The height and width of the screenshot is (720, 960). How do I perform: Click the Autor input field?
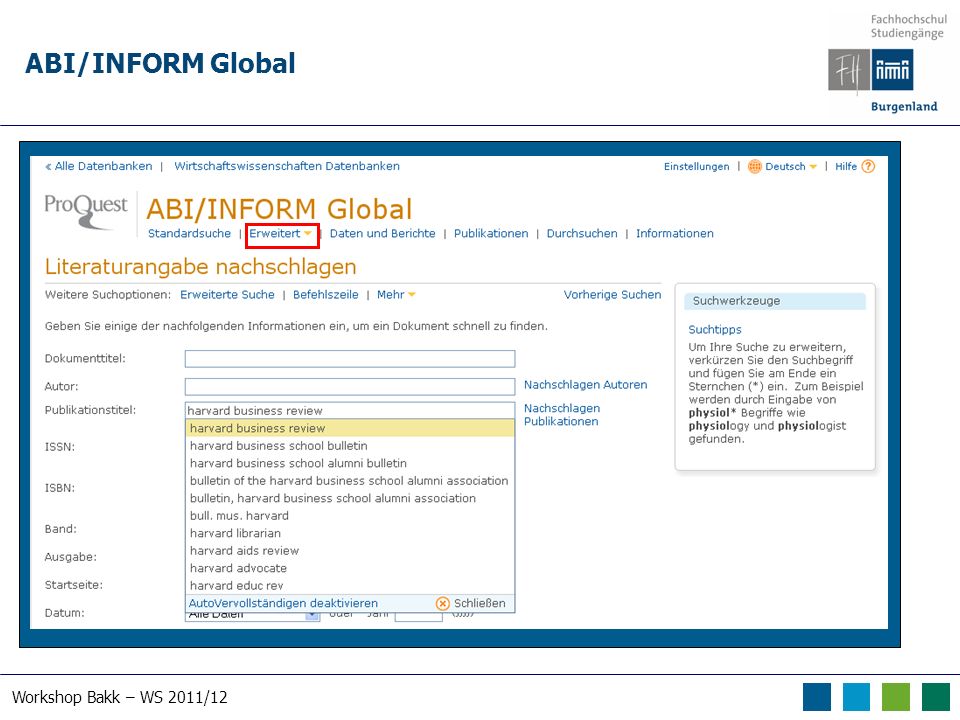tap(350, 386)
